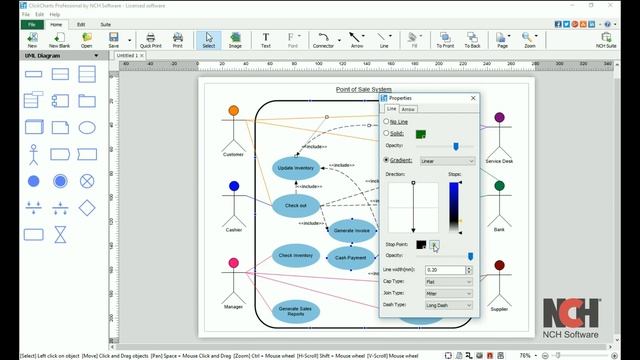The image size is (640, 360).
Task: Click the Line width input field
Action: pyautogui.click(x=445, y=270)
